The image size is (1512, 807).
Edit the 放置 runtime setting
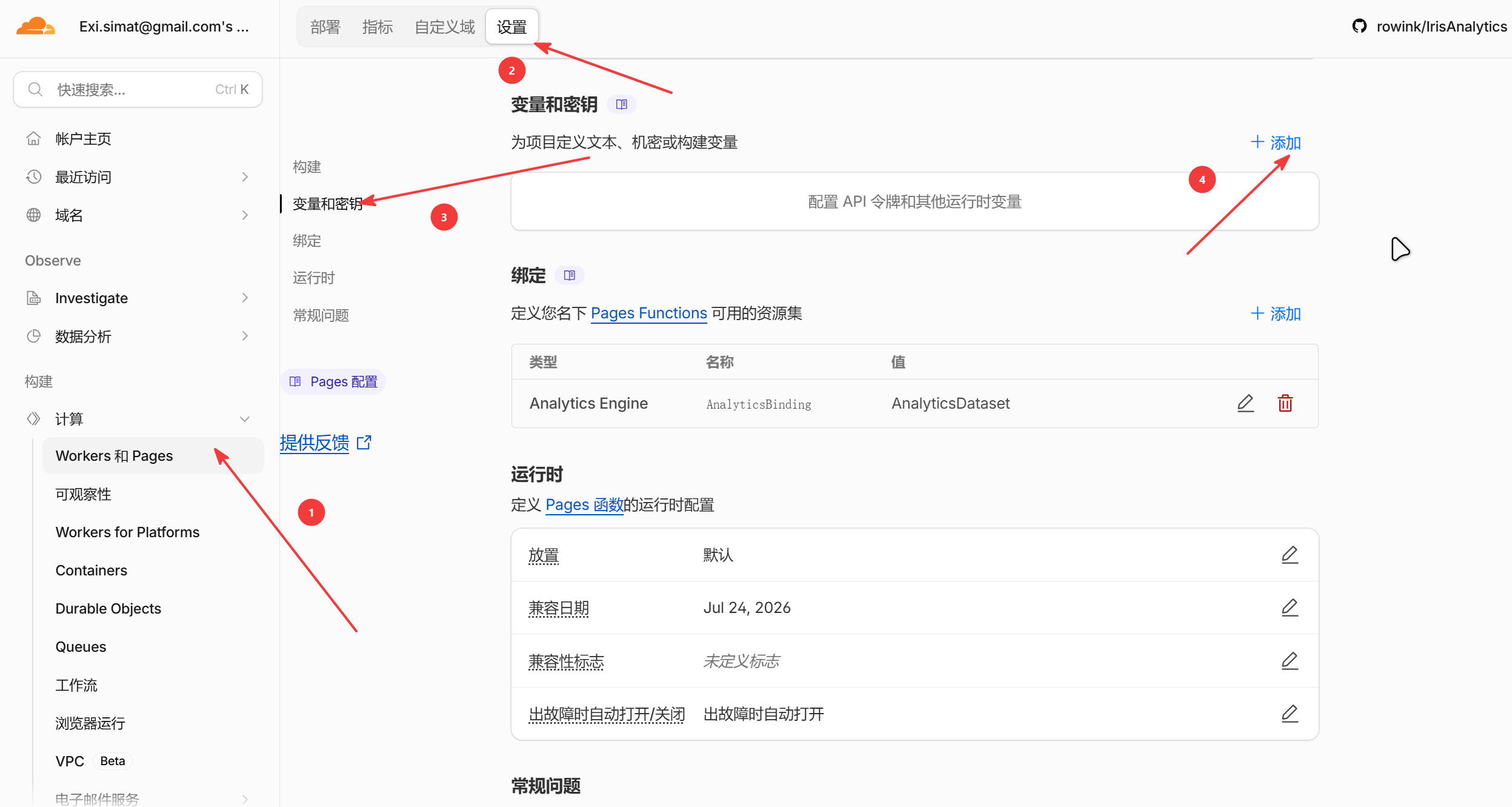[x=1290, y=555]
